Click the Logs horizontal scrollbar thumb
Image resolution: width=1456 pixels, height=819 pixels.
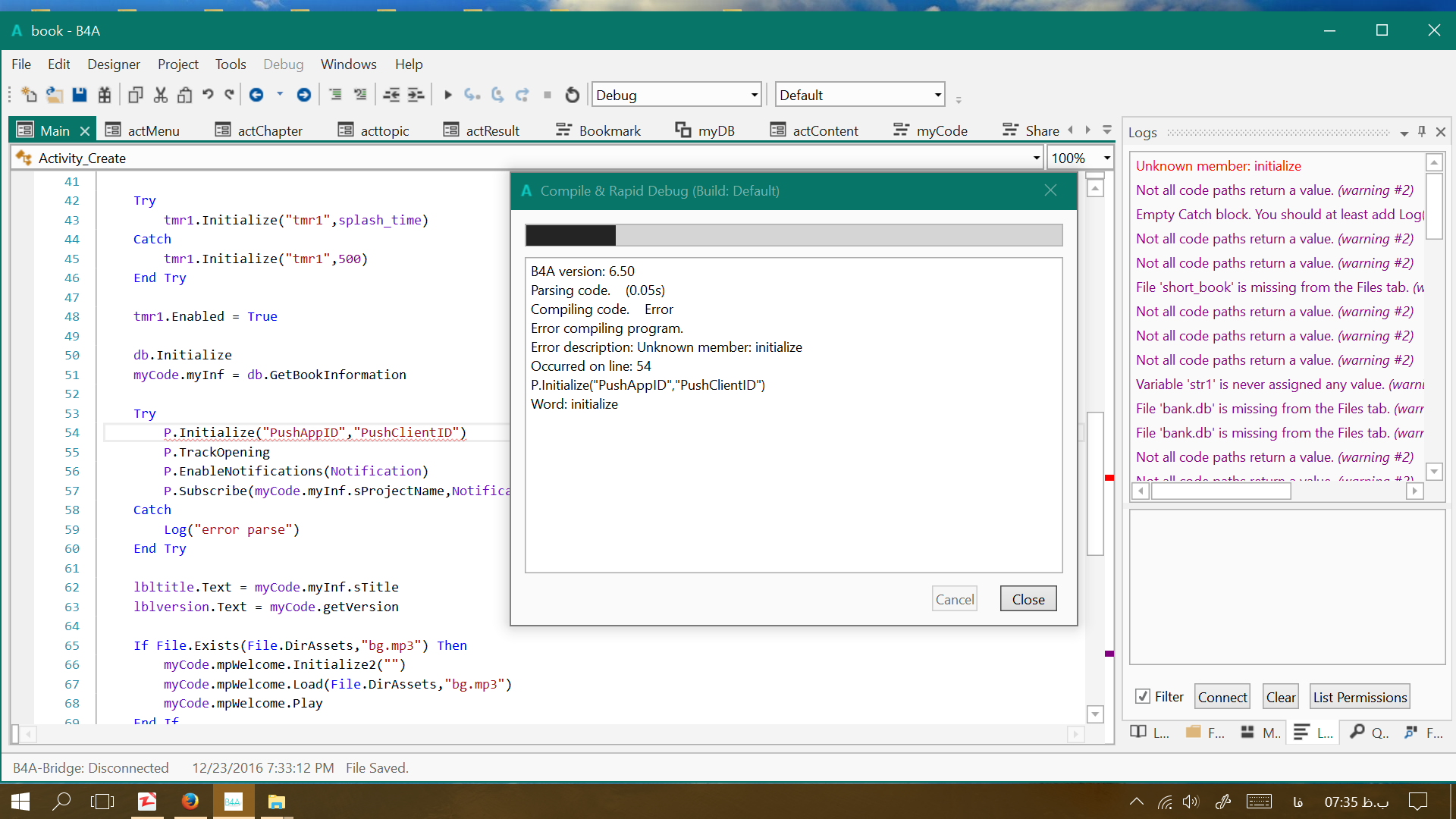pos(1220,491)
